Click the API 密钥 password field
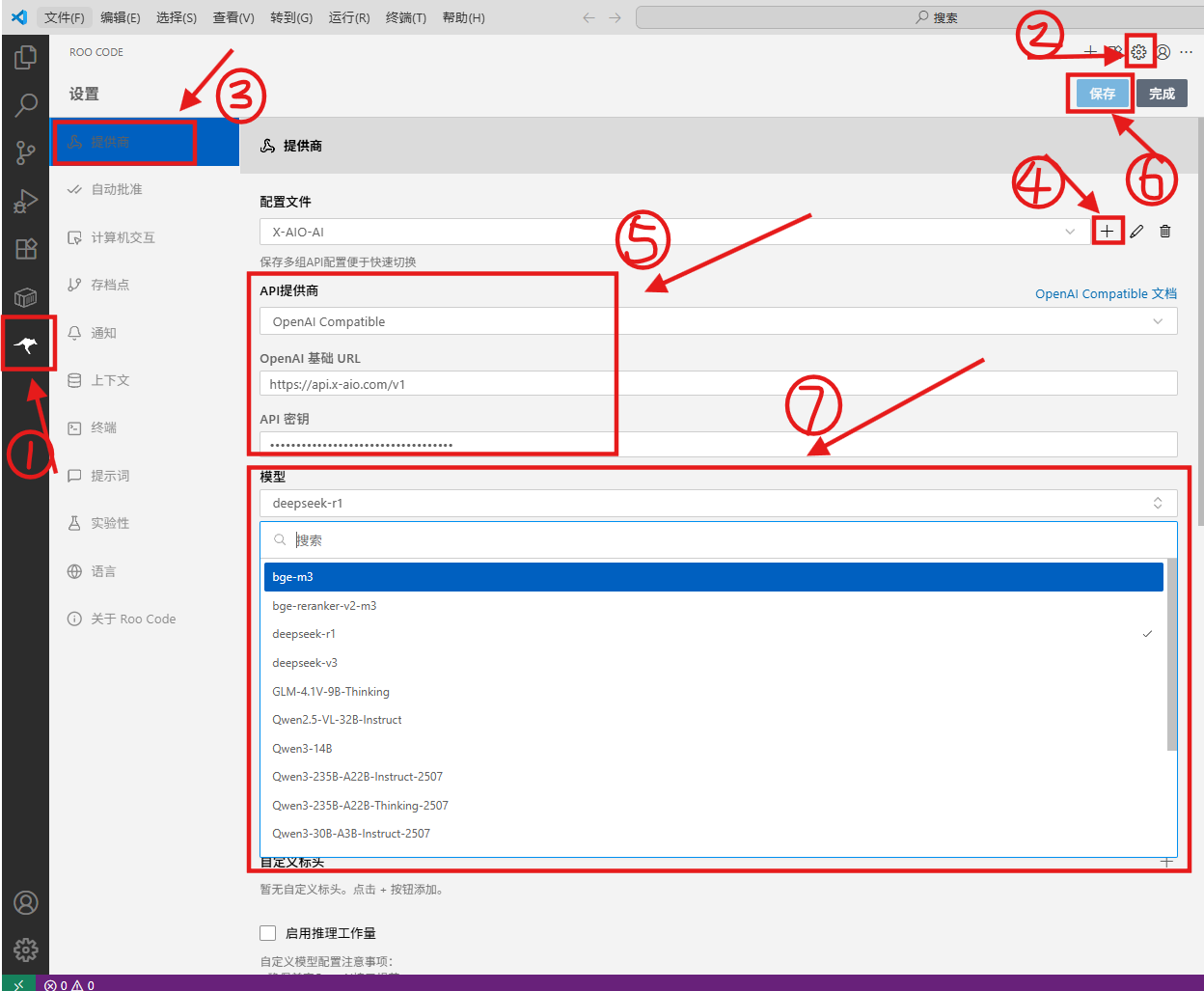 [x=719, y=444]
